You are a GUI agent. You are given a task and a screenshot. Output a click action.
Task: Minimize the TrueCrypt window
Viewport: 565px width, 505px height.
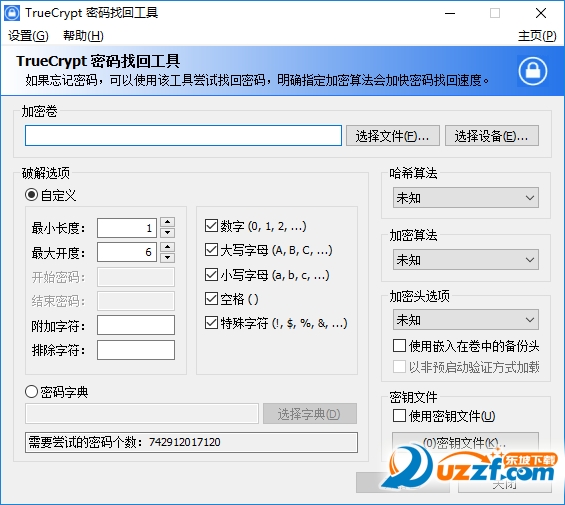[x=450, y=13]
